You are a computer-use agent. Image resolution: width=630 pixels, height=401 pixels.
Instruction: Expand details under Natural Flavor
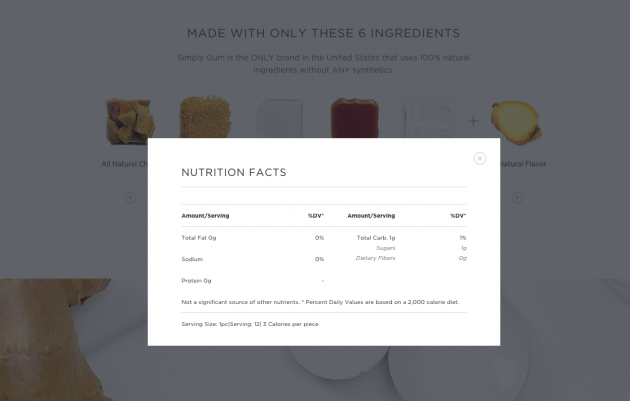[517, 198]
